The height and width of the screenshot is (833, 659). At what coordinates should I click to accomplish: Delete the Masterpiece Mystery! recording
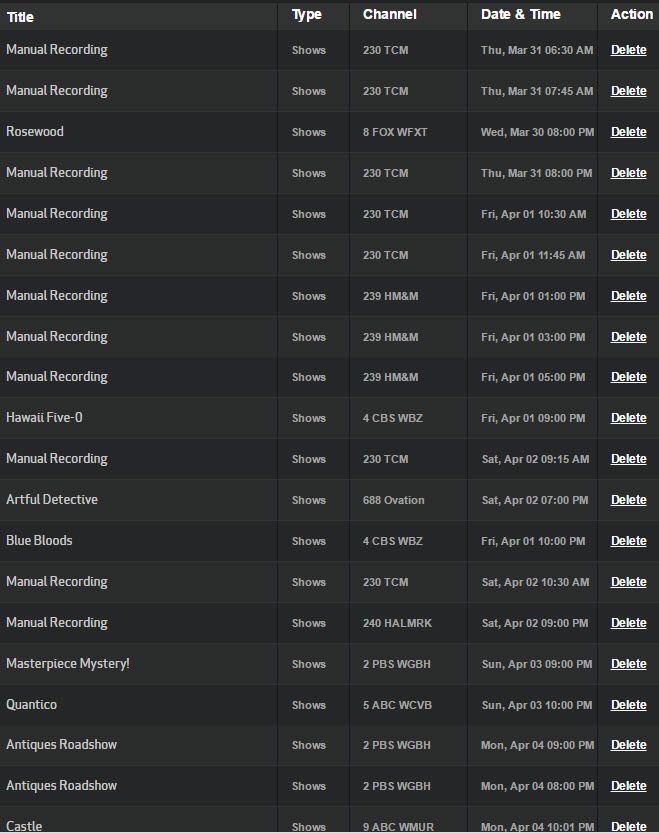[628, 664]
